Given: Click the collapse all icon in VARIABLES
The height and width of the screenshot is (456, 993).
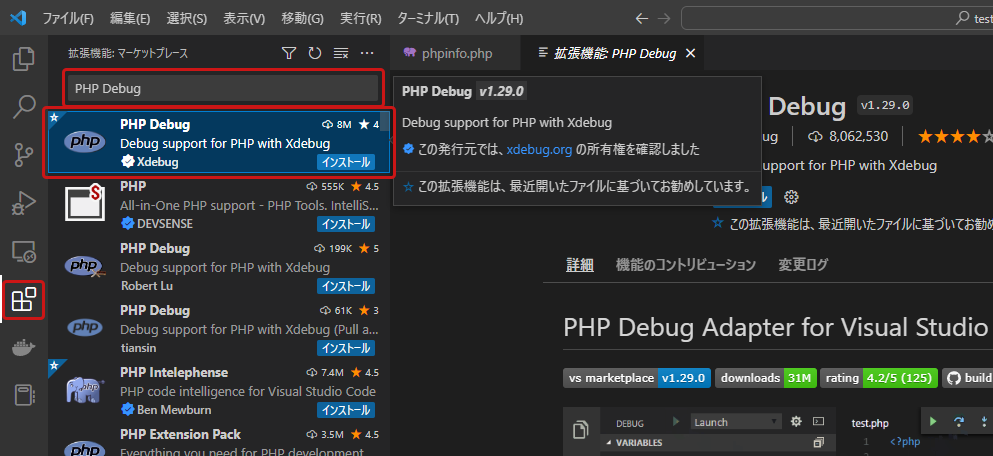Looking at the screenshot, I should coord(818,442).
